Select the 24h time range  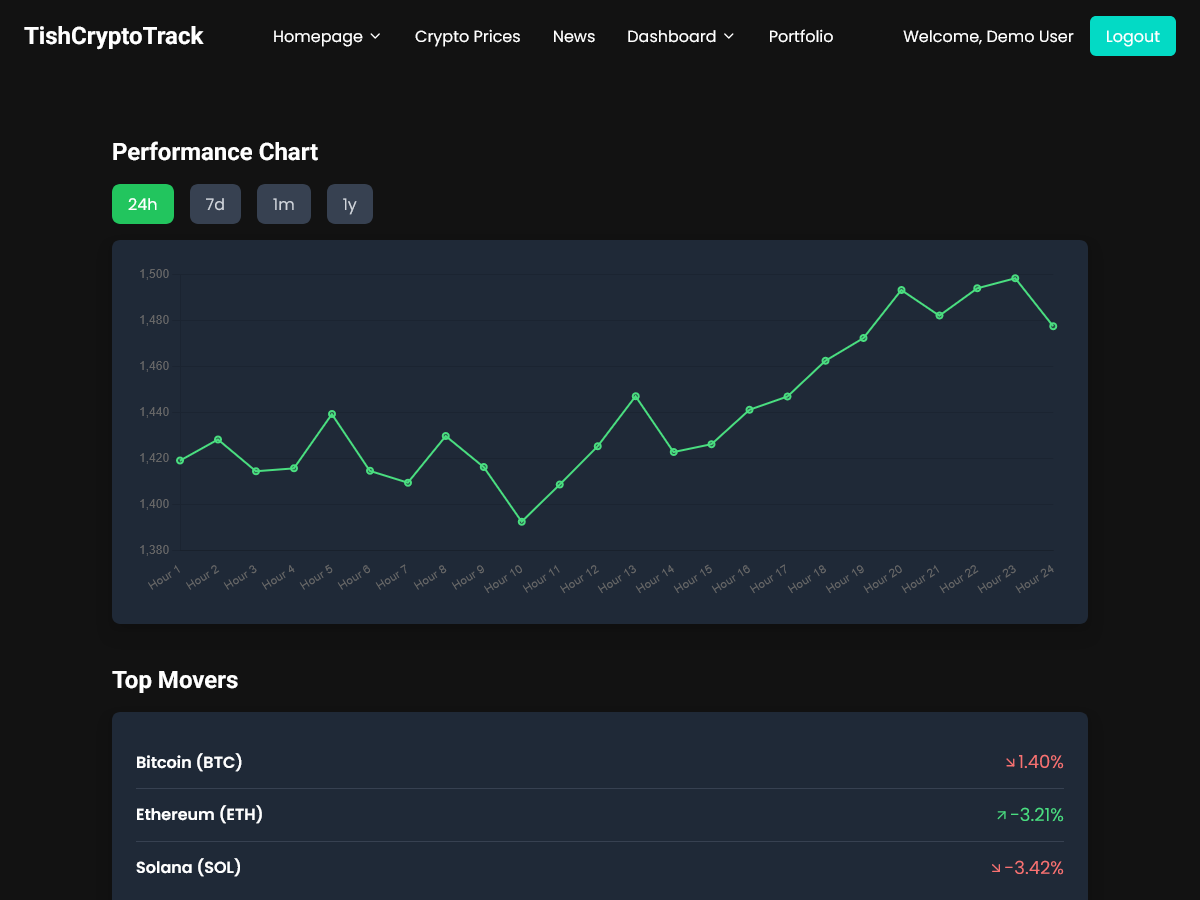tap(143, 204)
